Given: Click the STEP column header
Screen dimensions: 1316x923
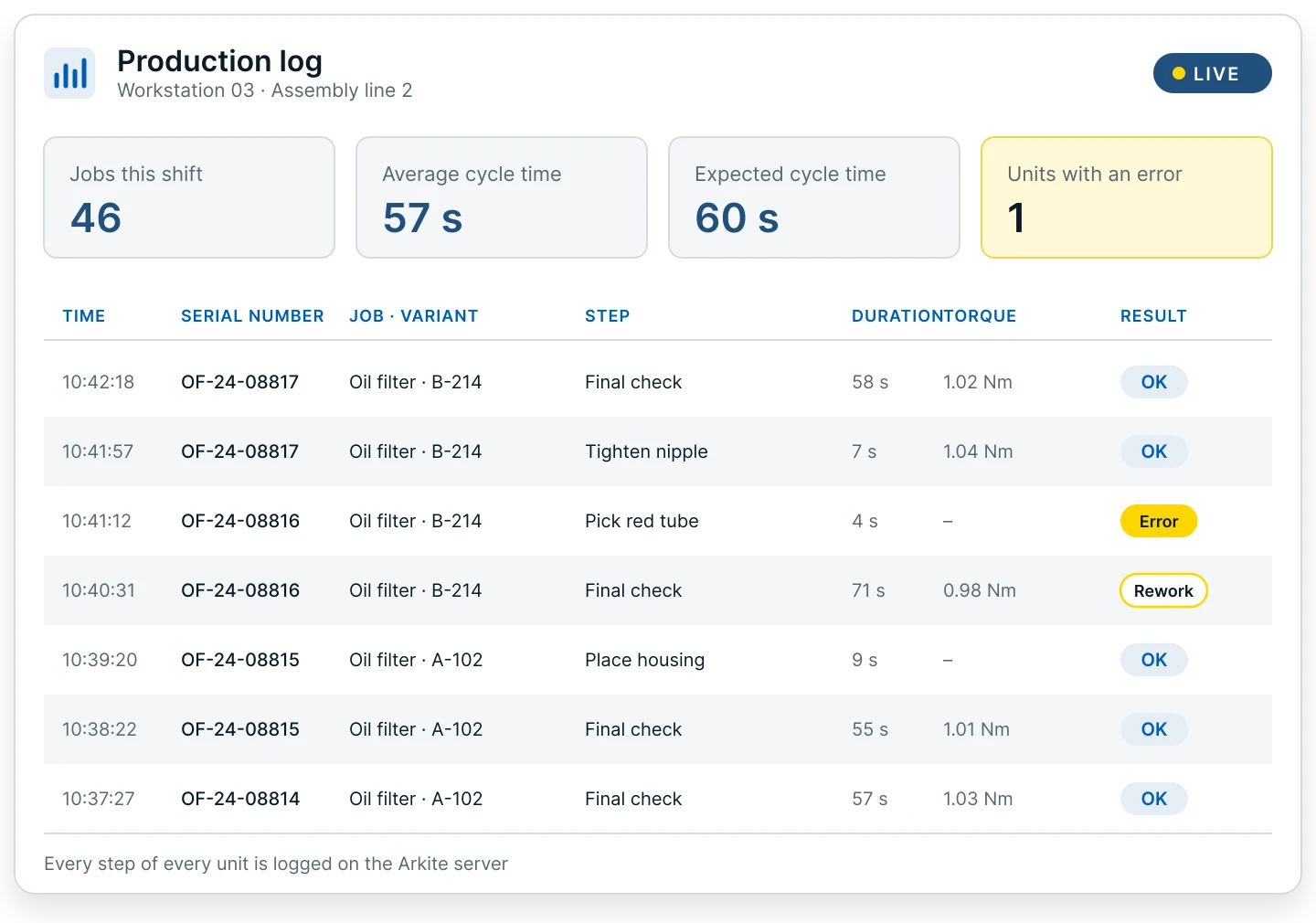Looking at the screenshot, I should [607, 316].
